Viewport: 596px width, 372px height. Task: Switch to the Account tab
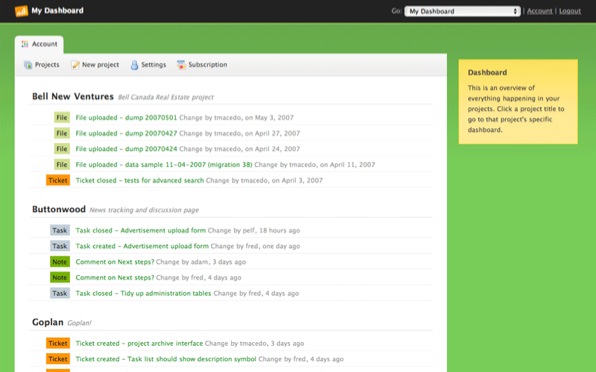[39, 44]
